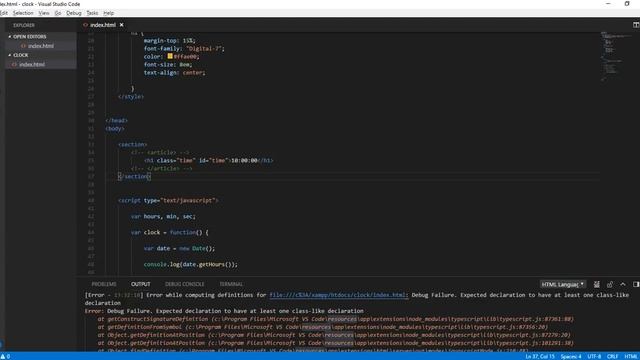Close the index.html editor tab
The image size is (640, 360).
coord(122,25)
